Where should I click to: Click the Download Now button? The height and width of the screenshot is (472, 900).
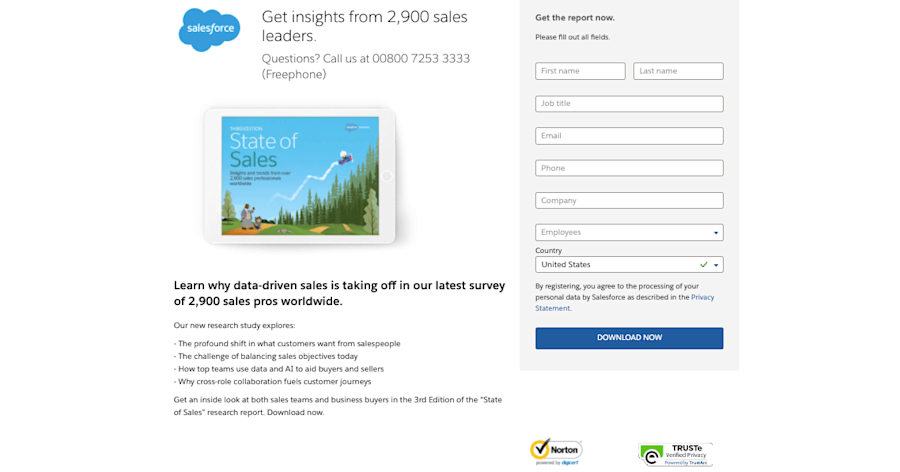[x=629, y=338]
